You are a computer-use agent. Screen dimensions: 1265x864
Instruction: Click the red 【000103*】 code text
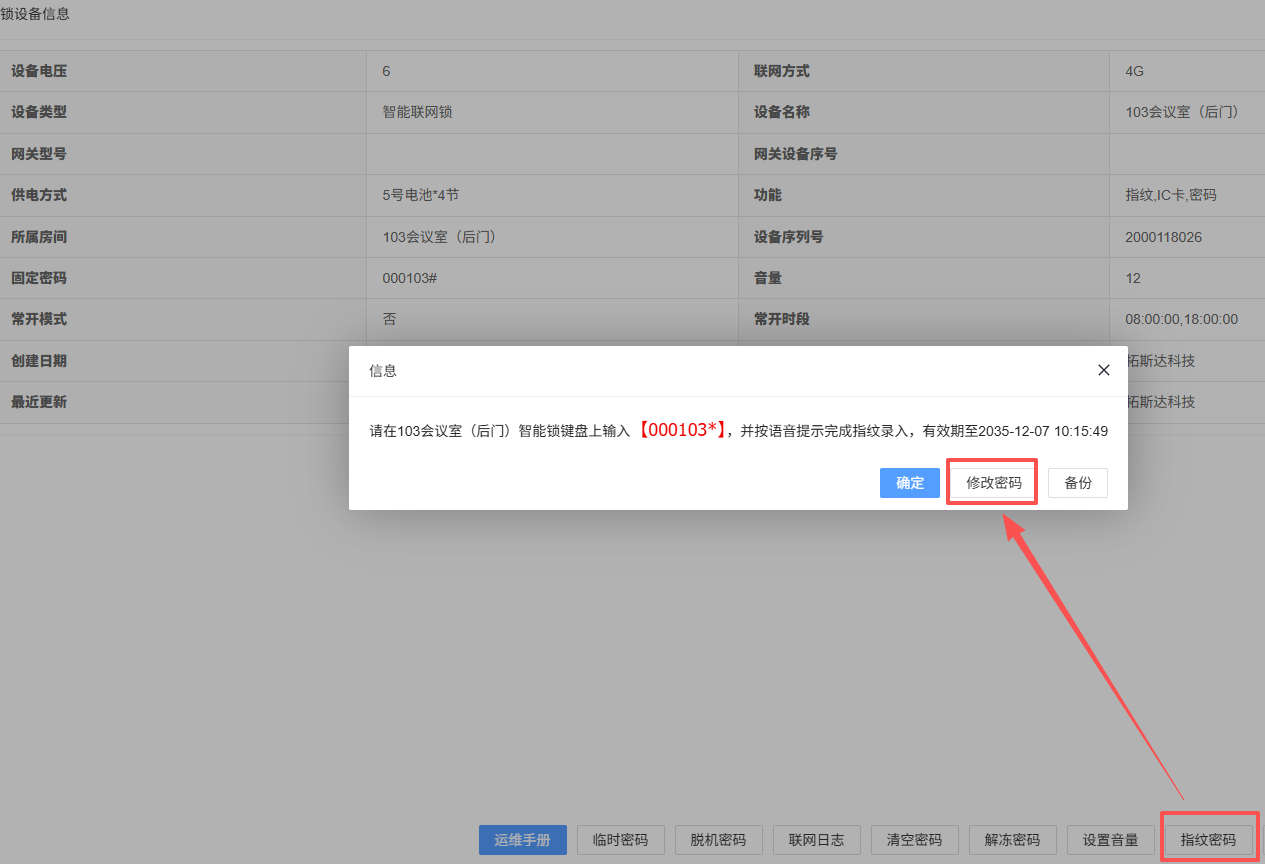[685, 431]
